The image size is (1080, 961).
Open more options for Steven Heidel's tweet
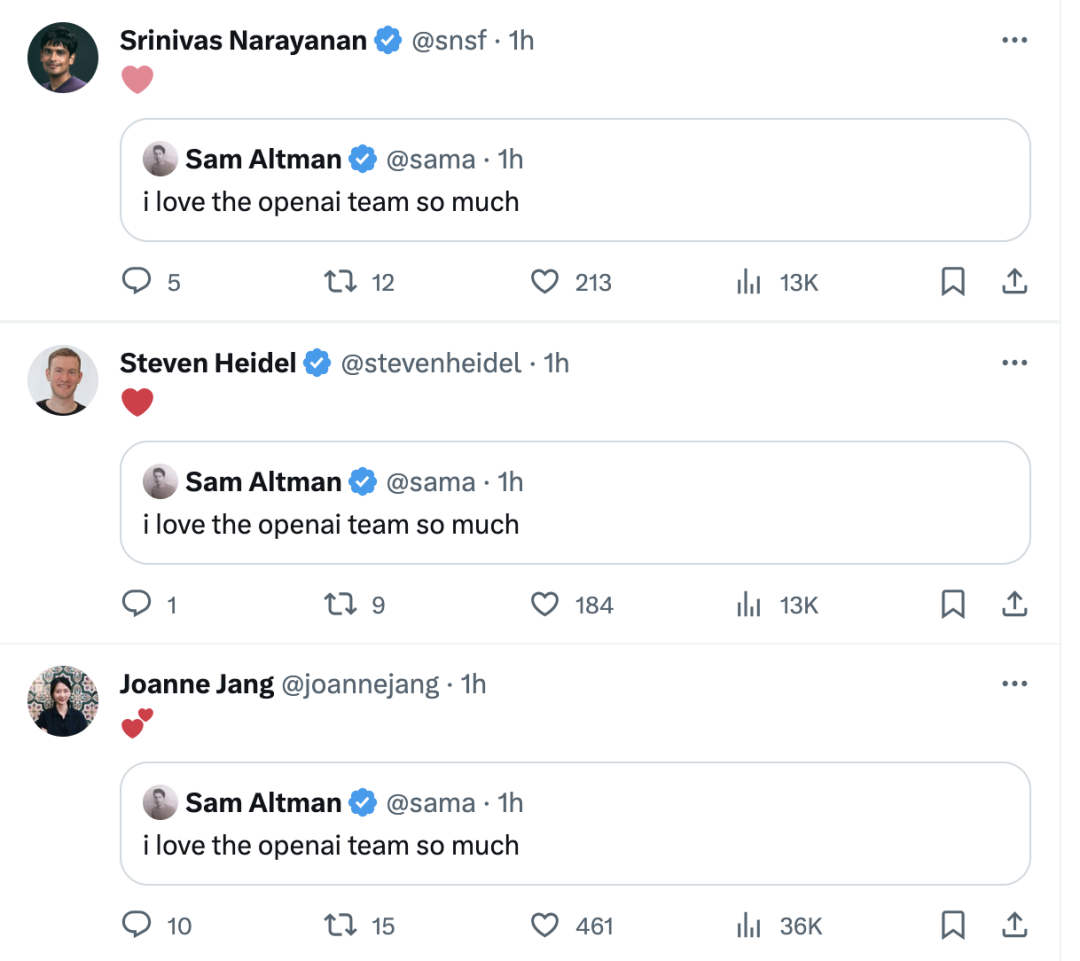point(1014,362)
